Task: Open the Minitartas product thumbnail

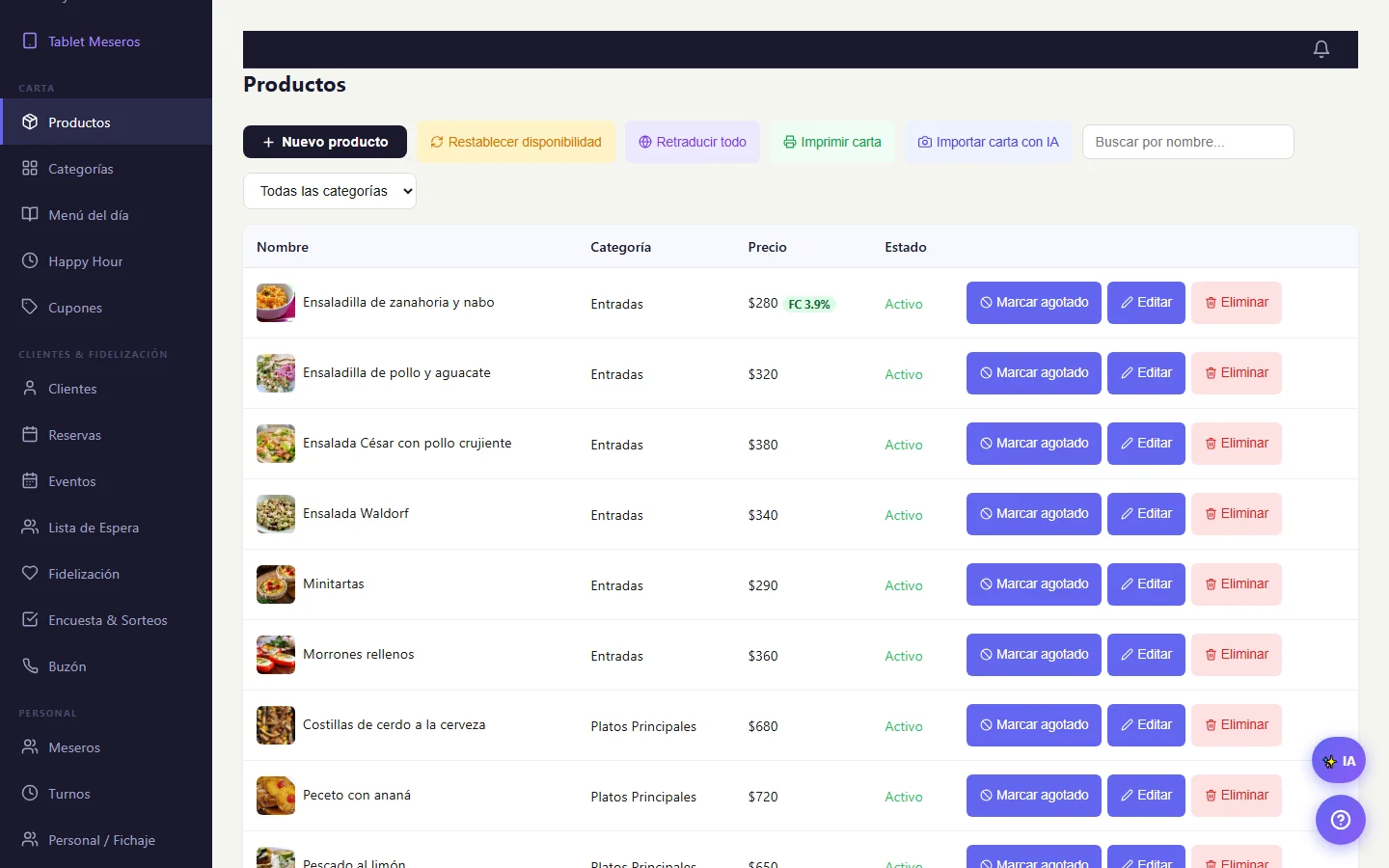Action: point(276,584)
